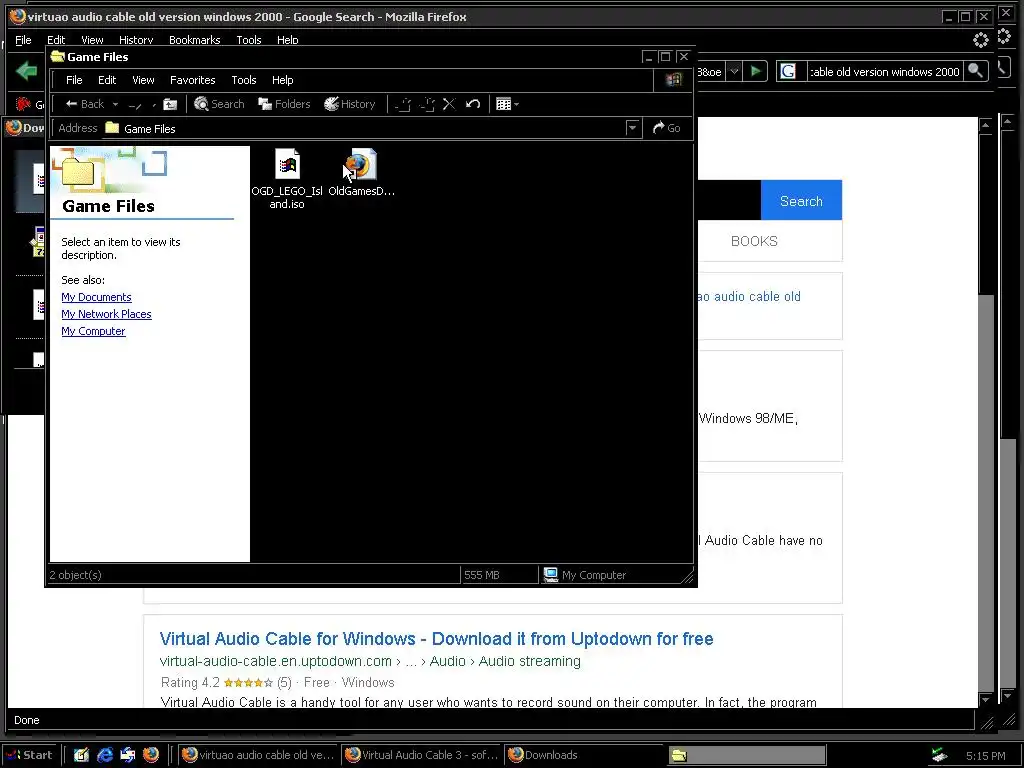Open explorer View menu

pyautogui.click(x=143, y=80)
